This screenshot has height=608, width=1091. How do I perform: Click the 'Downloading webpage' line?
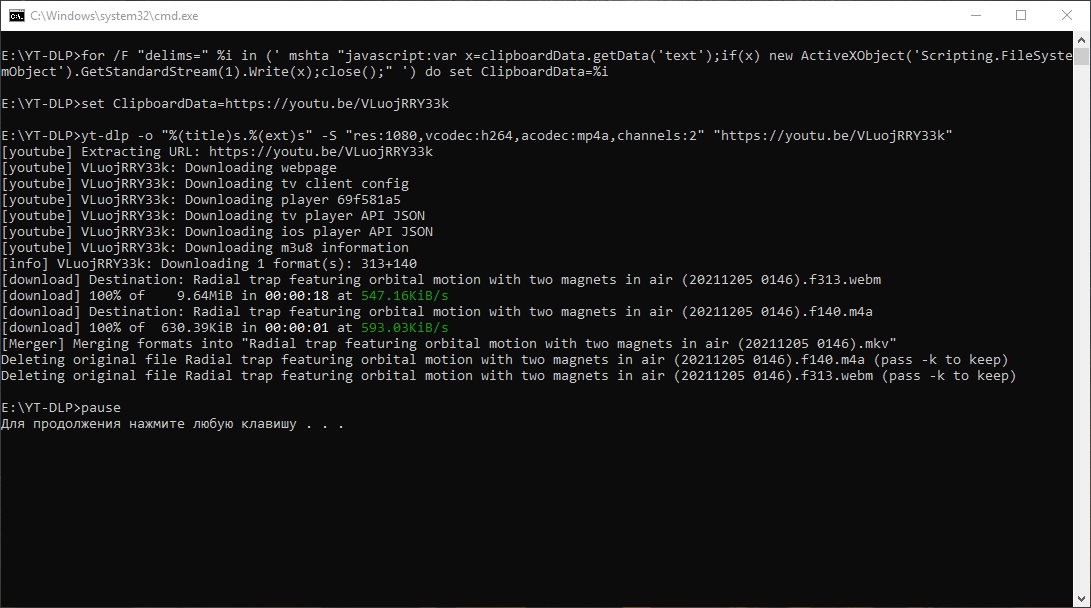pos(169,168)
